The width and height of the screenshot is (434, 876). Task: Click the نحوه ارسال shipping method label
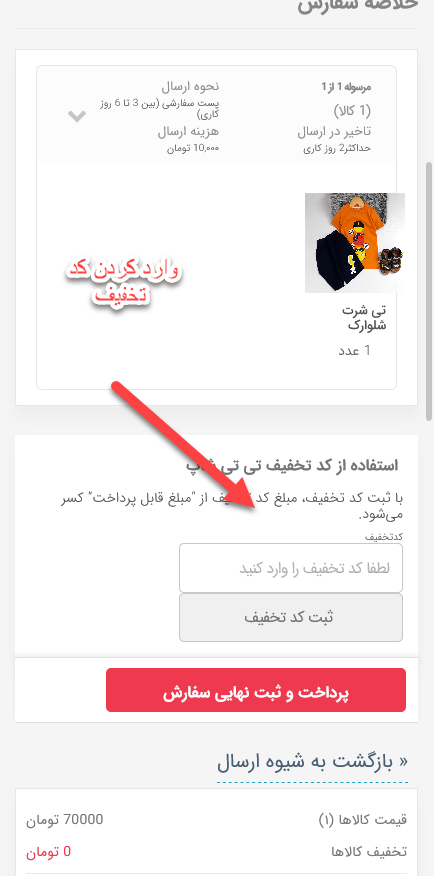[x=190, y=86]
